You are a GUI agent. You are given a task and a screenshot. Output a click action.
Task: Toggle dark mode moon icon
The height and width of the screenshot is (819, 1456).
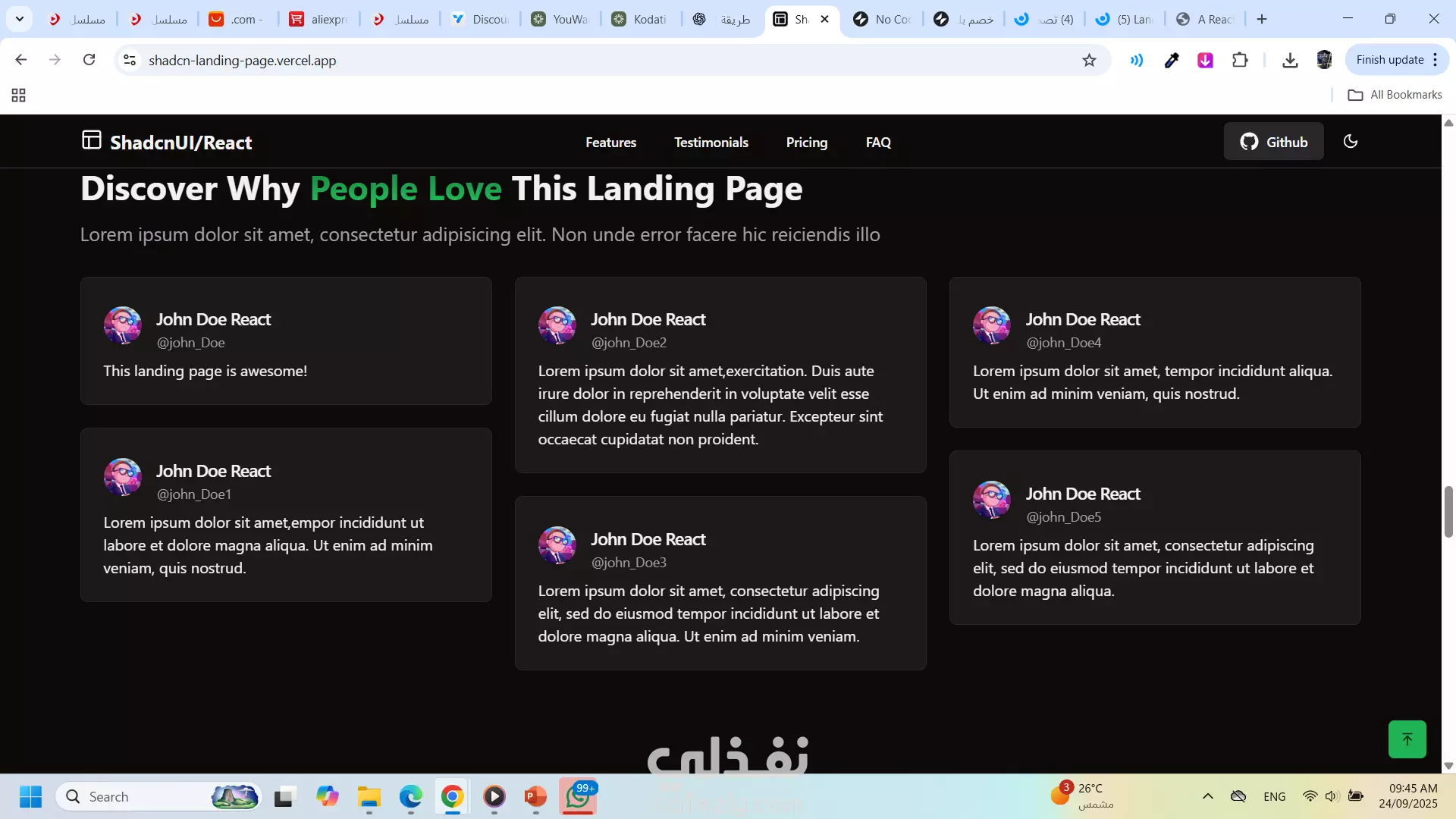(x=1350, y=142)
